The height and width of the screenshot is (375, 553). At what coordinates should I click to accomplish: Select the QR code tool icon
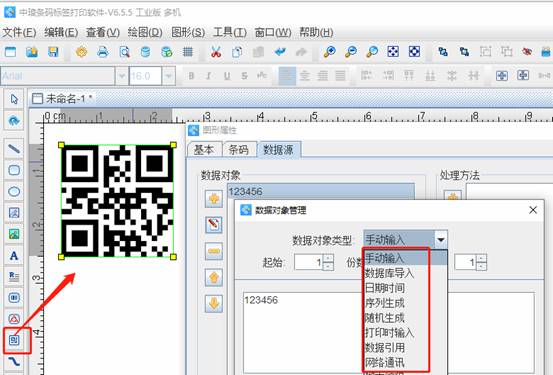14,340
